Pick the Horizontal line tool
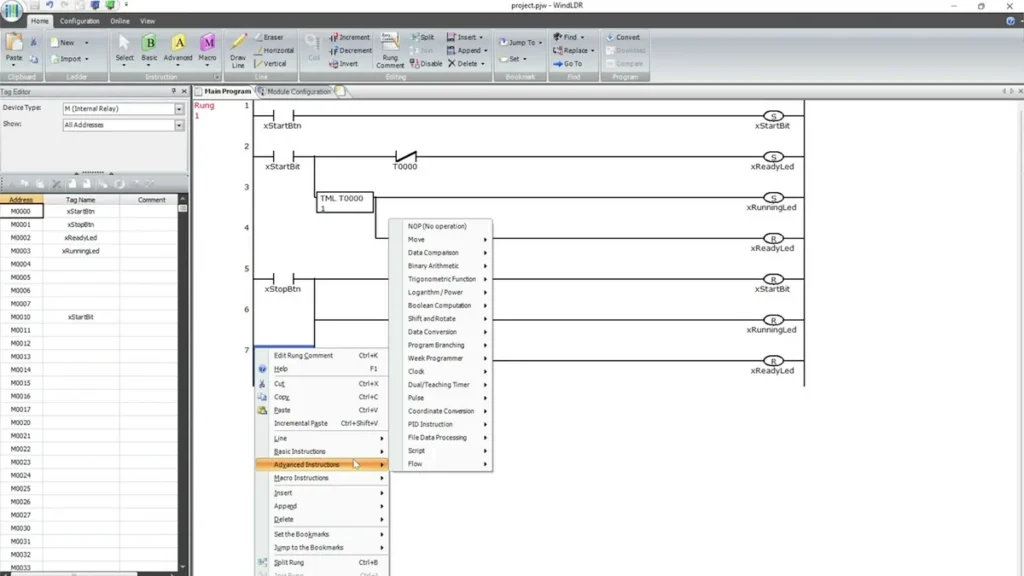The image size is (1024, 576). point(274,50)
